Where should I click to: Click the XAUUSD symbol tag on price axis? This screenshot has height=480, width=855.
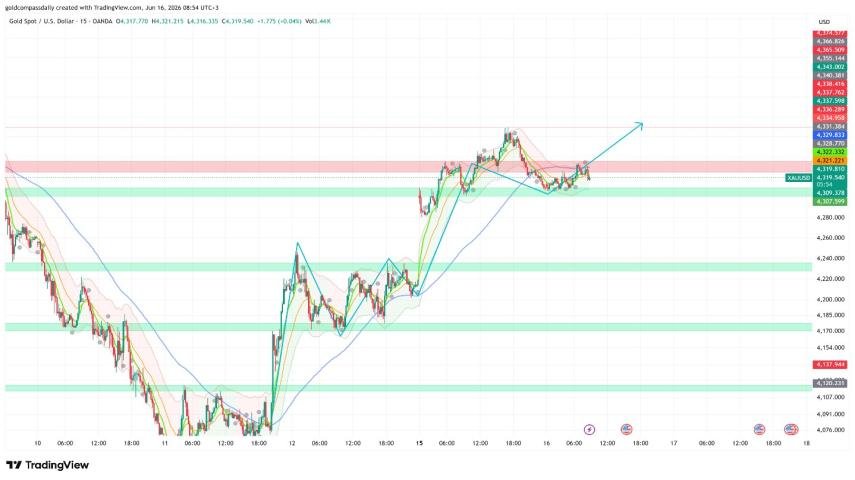(799, 178)
